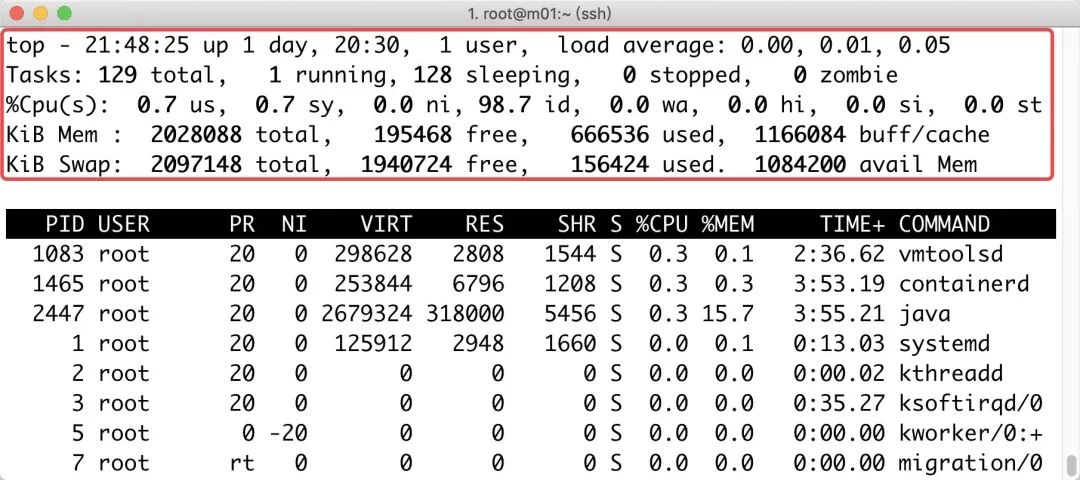This screenshot has width=1080, height=480.
Task: Click the window title 'root@m01:~ (ssh)'
Action: [x=540, y=14]
